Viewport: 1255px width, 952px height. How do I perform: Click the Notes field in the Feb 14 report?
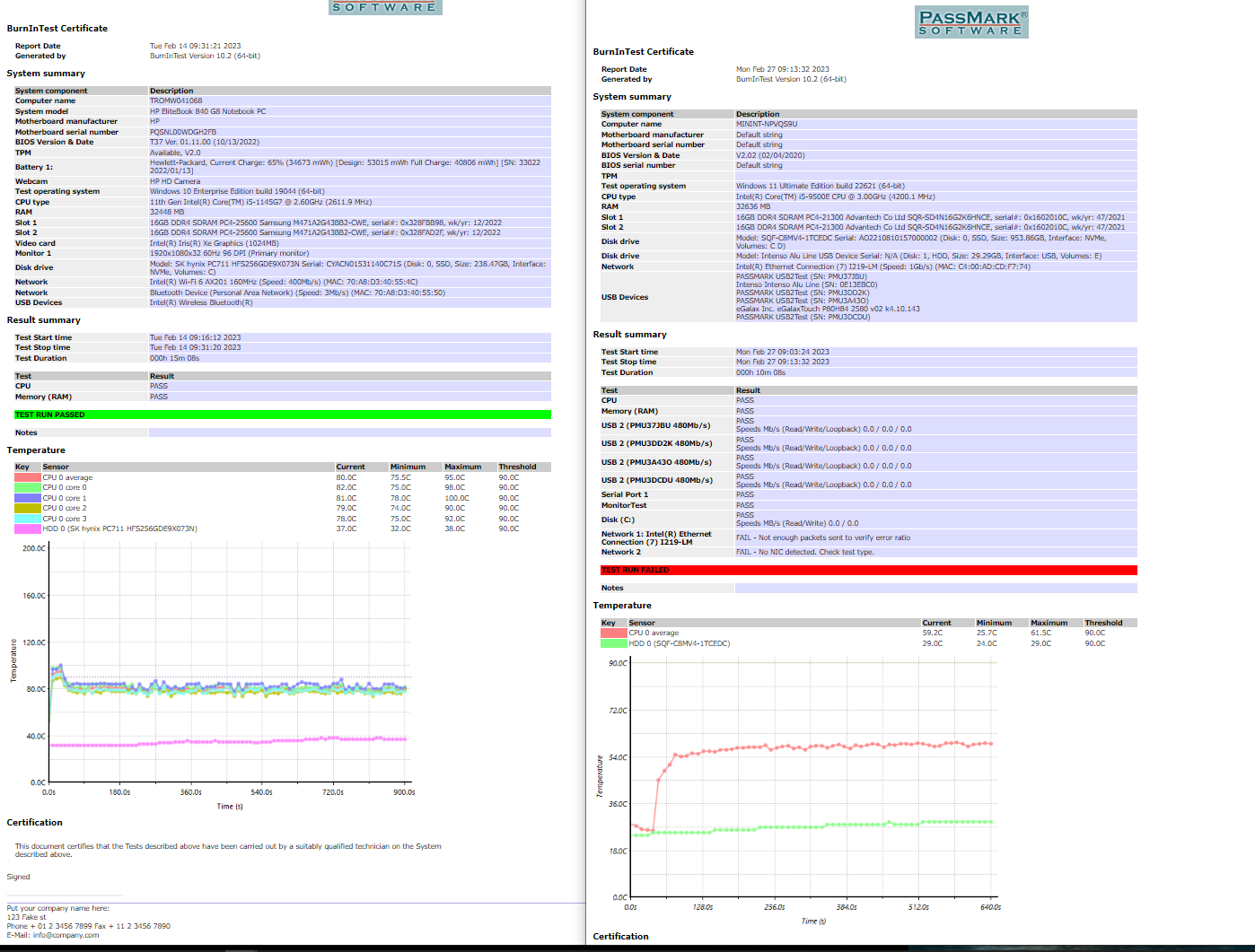(349, 432)
